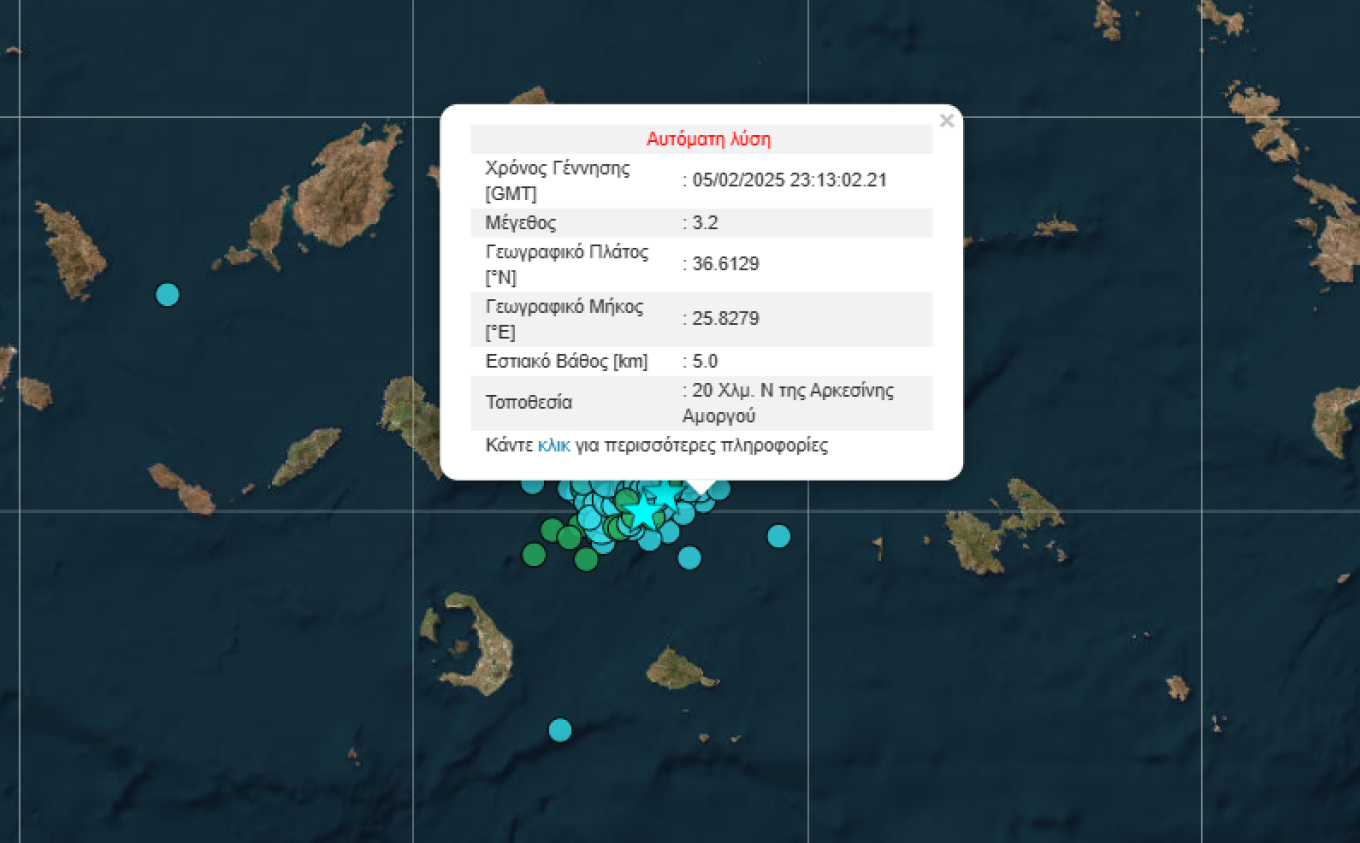Click the magnitude value 3.2
This screenshot has width=1360, height=843.
705,222
